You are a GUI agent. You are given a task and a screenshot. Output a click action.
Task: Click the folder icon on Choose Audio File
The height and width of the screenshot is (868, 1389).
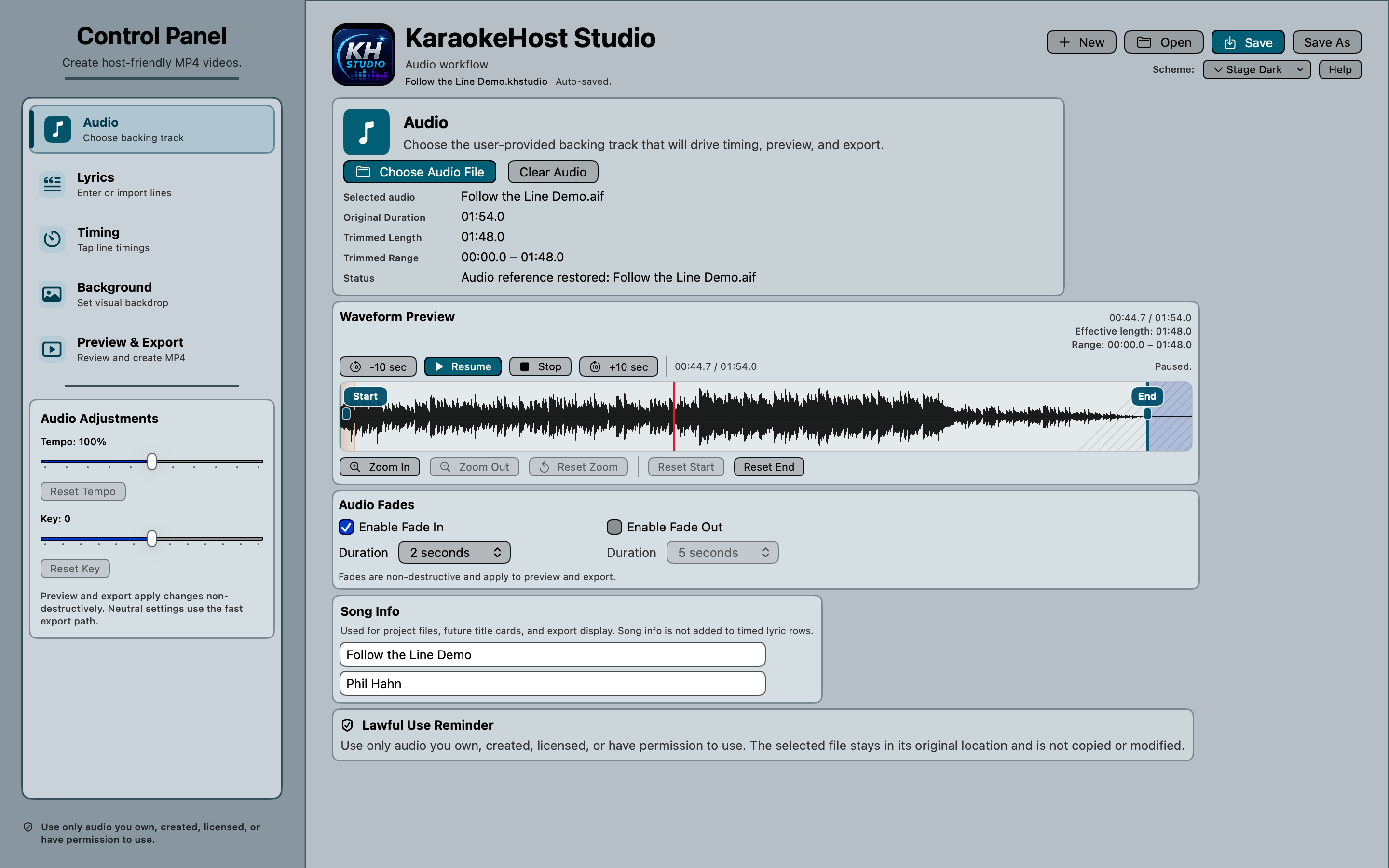coord(363,172)
